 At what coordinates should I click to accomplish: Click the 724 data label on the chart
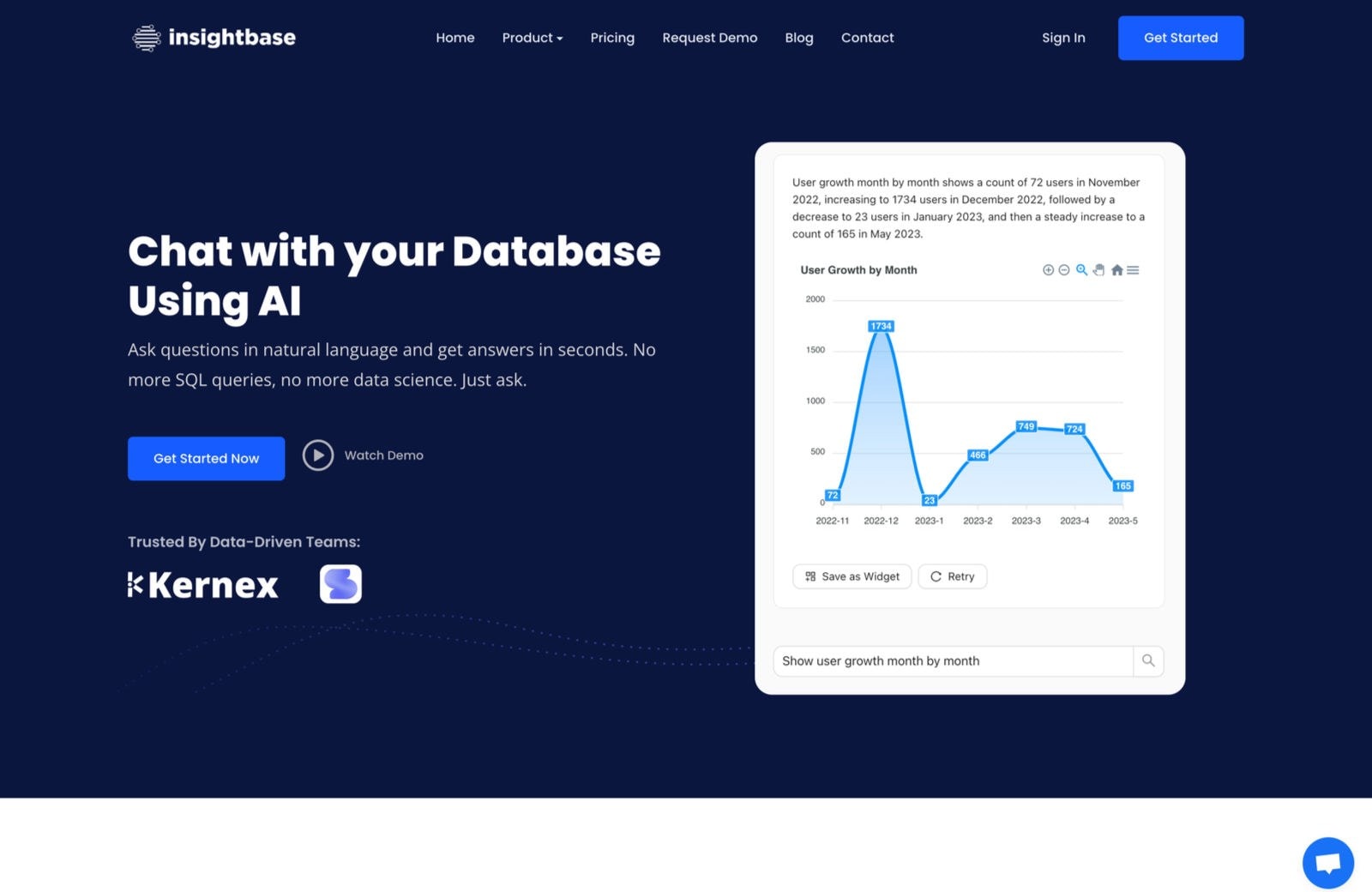1074,429
